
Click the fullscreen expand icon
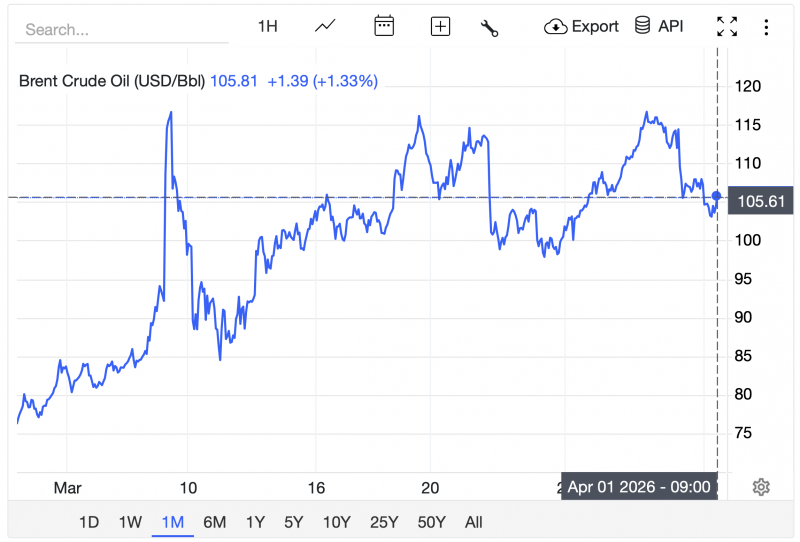tap(727, 27)
